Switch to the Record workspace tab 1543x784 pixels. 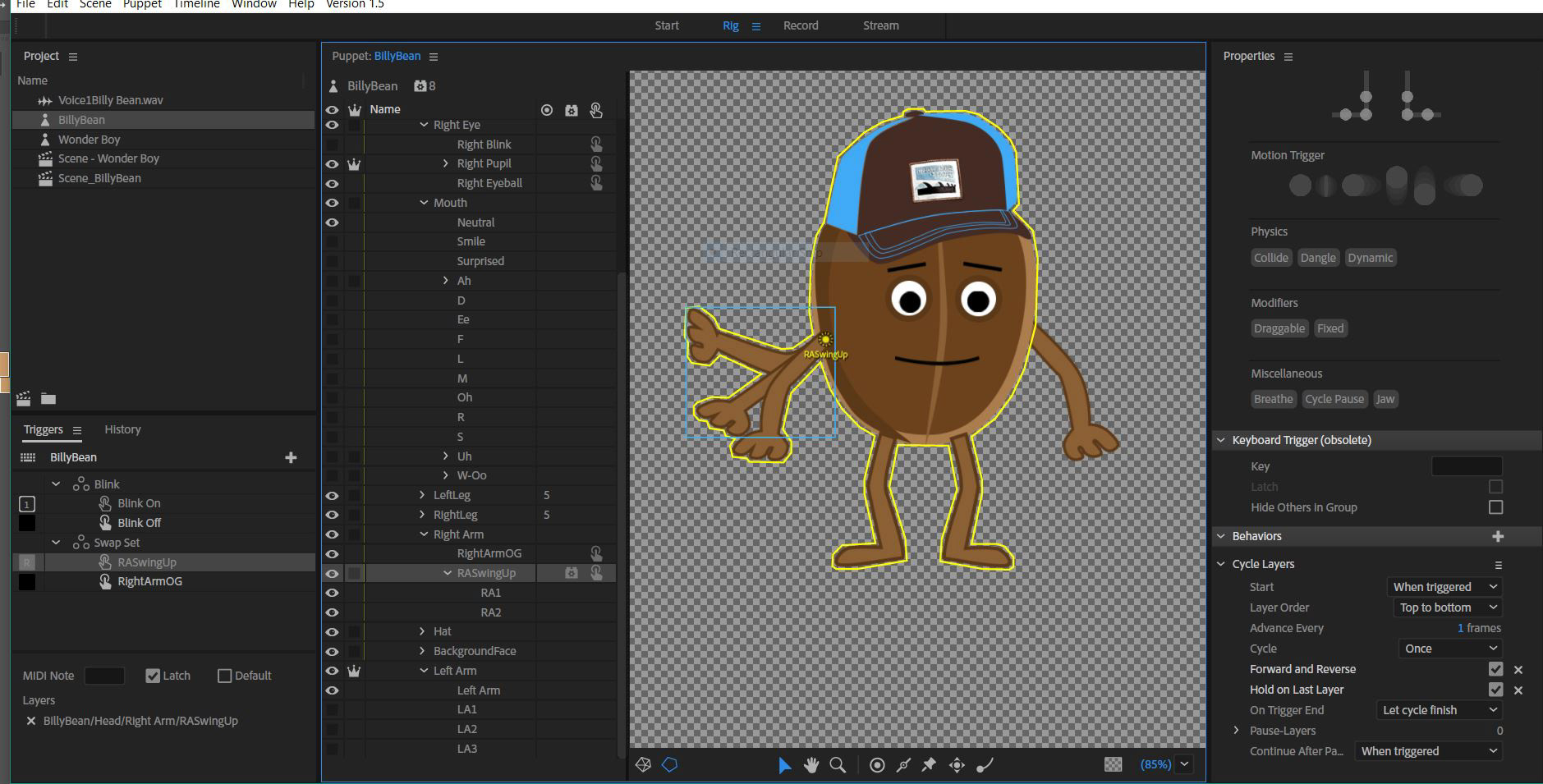pos(800,25)
